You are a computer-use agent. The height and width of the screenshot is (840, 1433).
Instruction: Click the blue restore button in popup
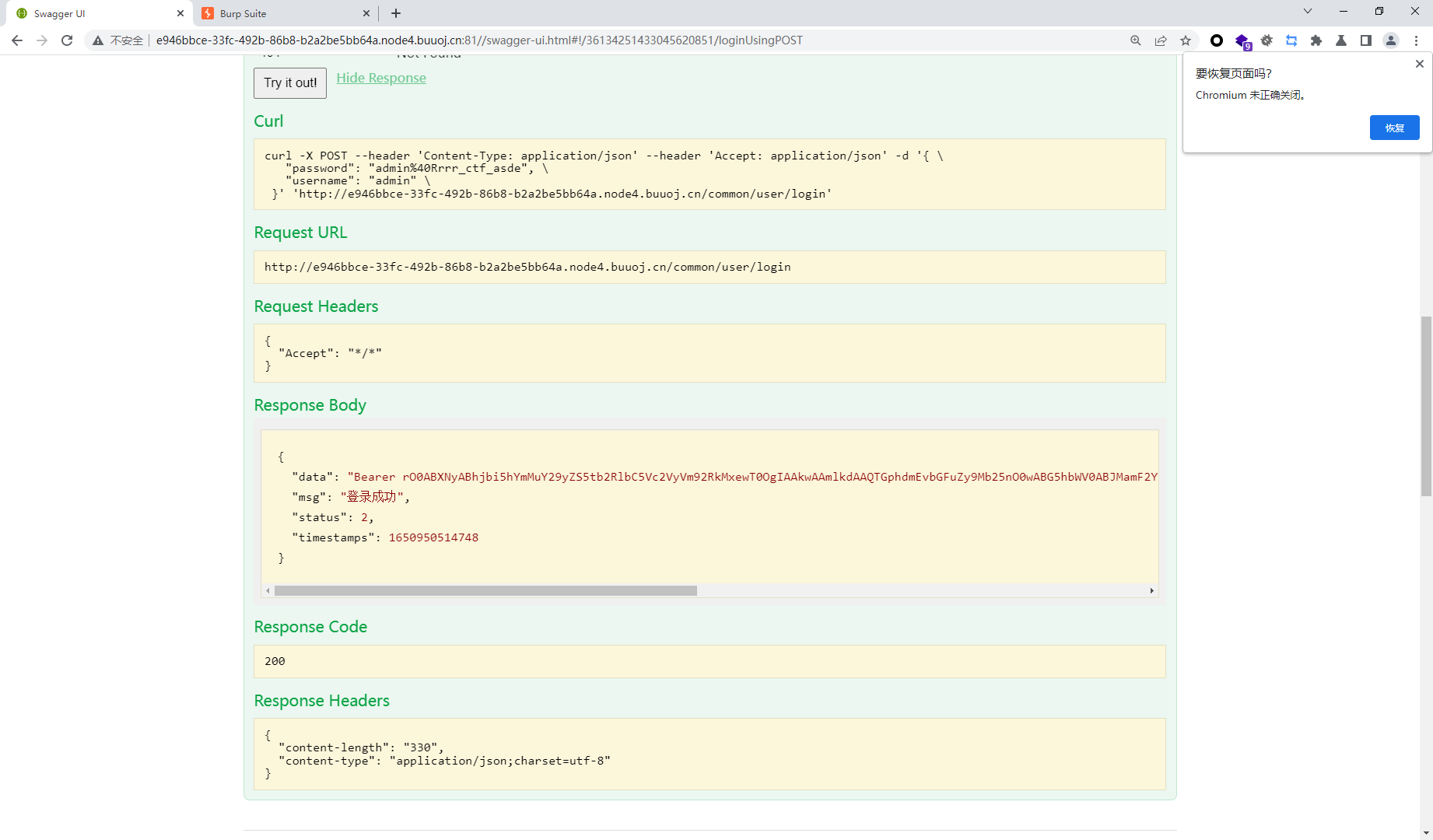[1394, 128]
